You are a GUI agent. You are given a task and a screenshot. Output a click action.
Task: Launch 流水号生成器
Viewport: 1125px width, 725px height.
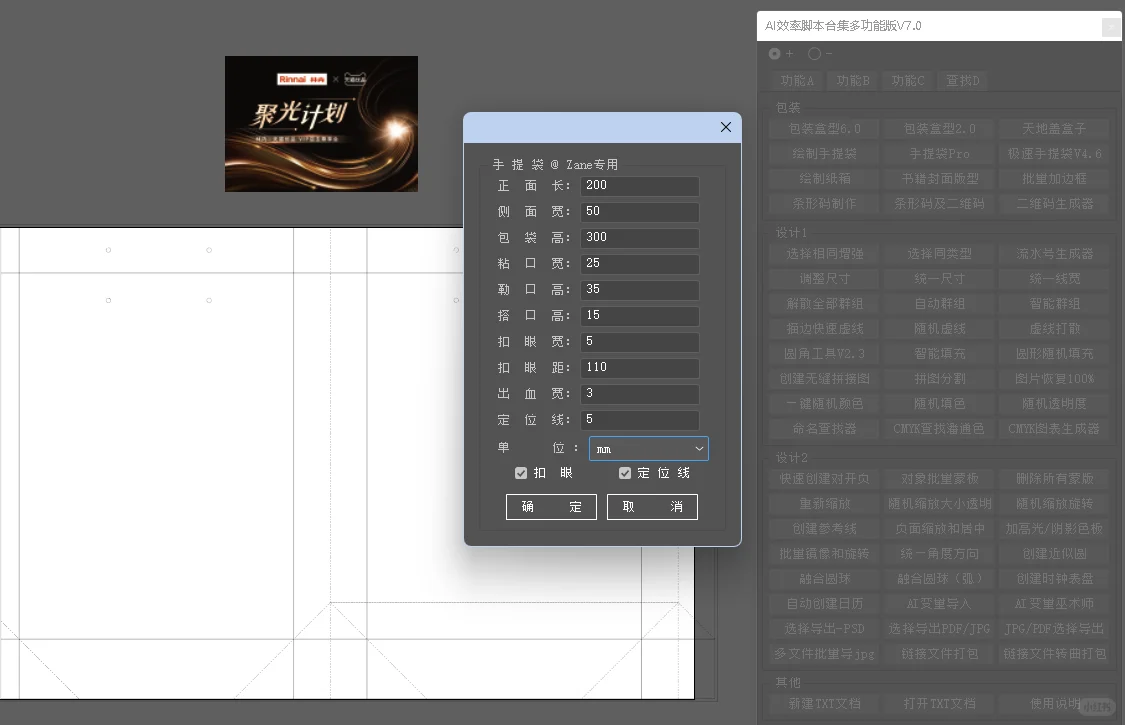(1054, 253)
